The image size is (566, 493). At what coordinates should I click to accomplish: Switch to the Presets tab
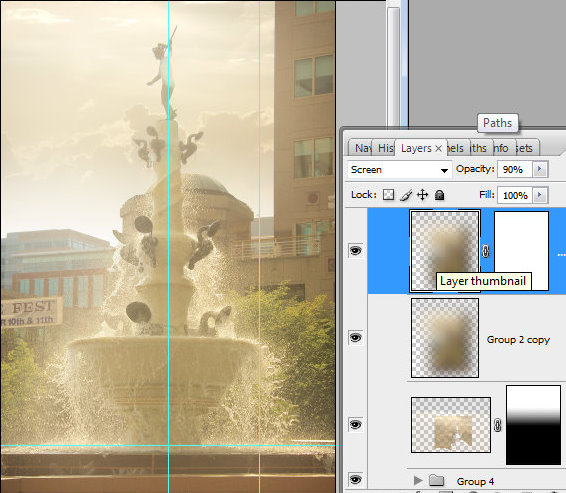526,148
